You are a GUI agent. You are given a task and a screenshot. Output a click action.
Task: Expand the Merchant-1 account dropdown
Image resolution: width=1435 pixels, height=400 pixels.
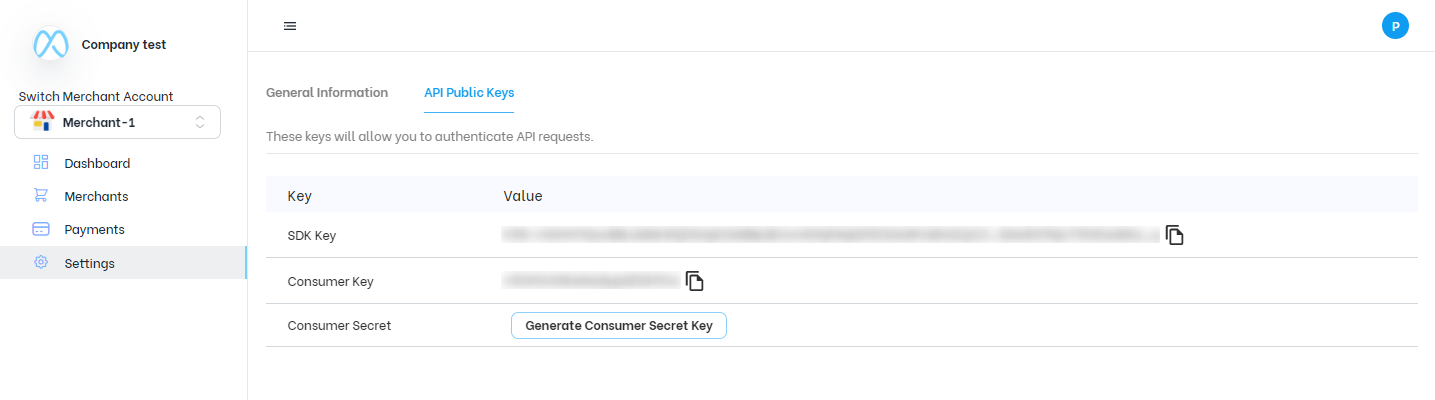(117, 122)
